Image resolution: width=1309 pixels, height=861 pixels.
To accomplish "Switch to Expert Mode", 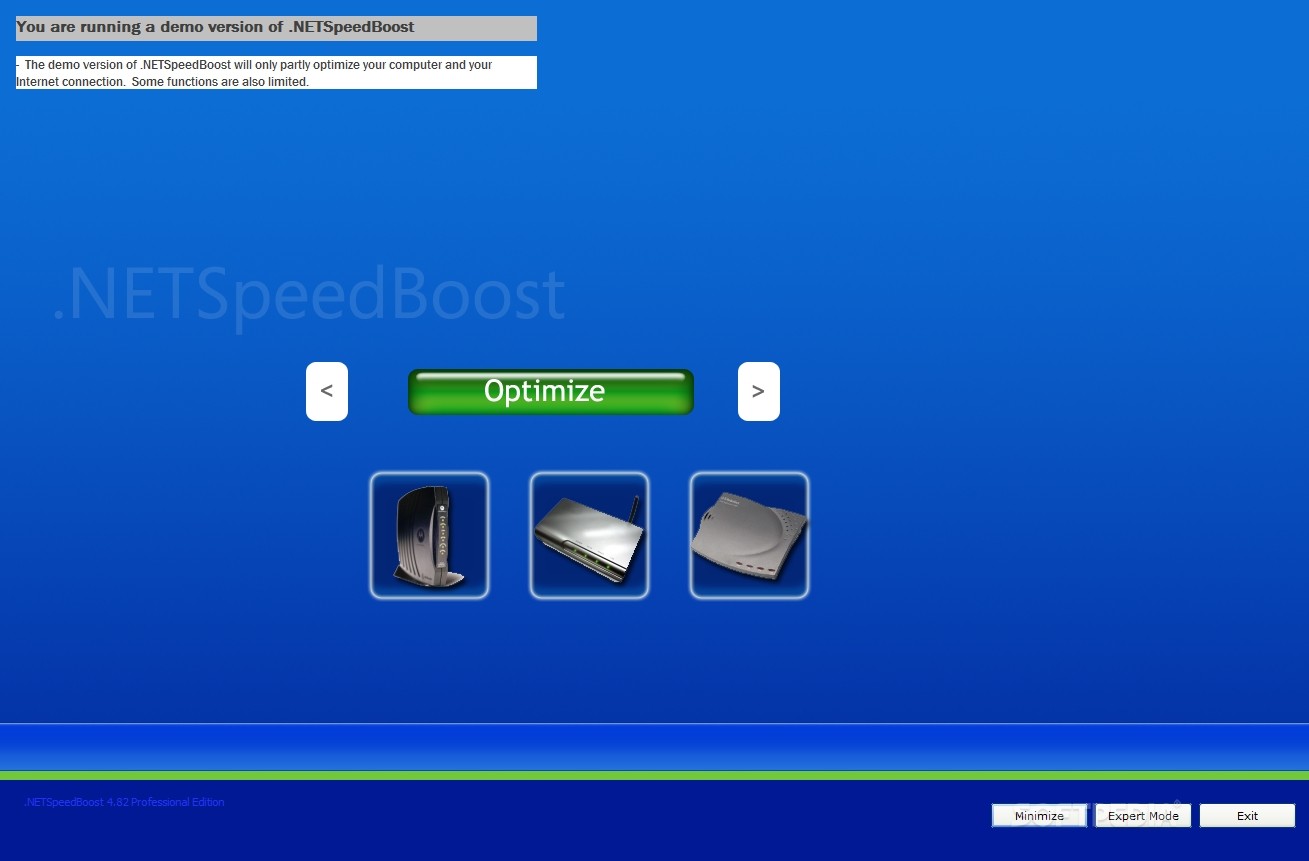I will (1143, 816).
